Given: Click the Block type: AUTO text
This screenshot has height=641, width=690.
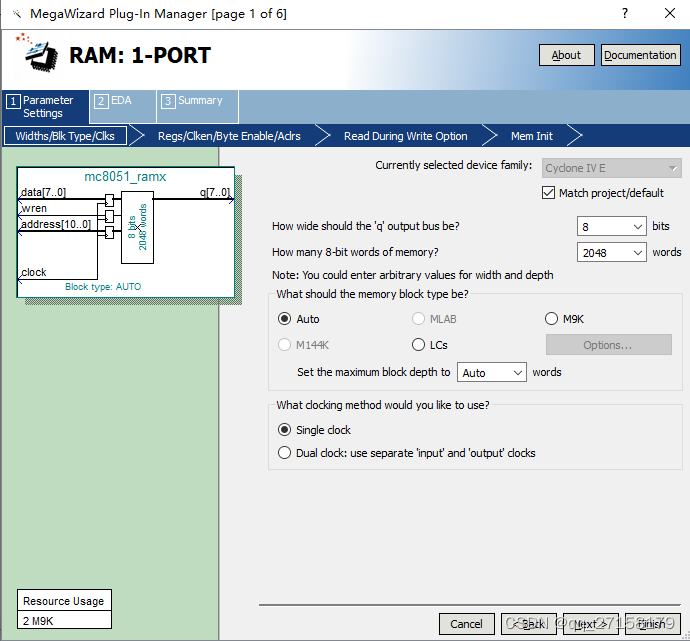Looking at the screenshot, I should [103, 286].
